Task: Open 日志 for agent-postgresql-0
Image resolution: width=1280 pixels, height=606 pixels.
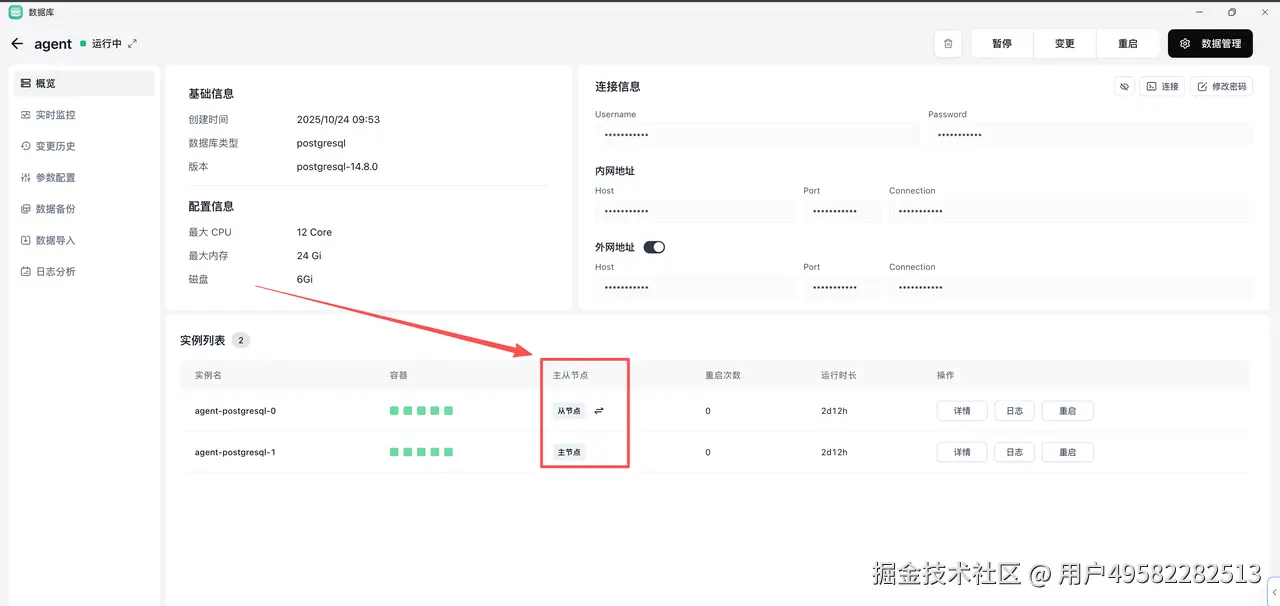Action: (x=1014, y=411)
